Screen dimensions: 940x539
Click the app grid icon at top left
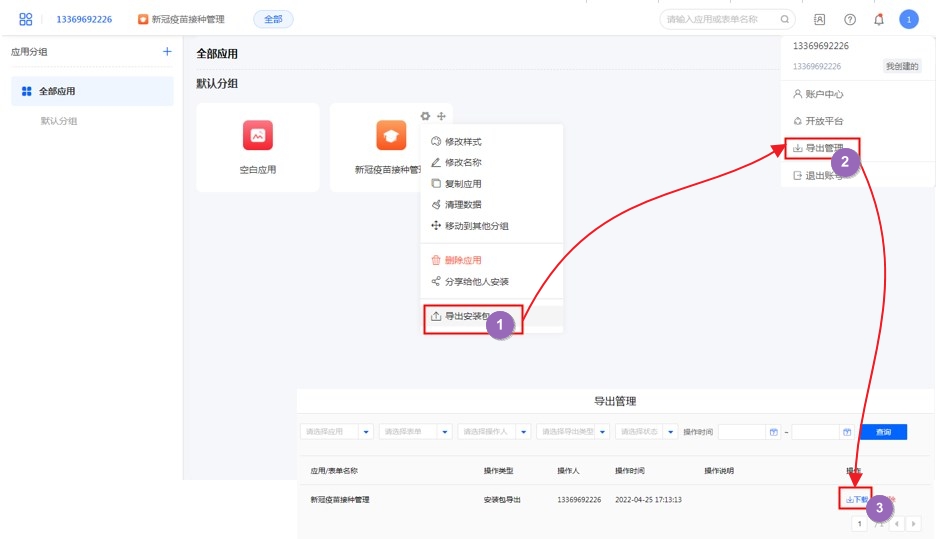[26, 19]
